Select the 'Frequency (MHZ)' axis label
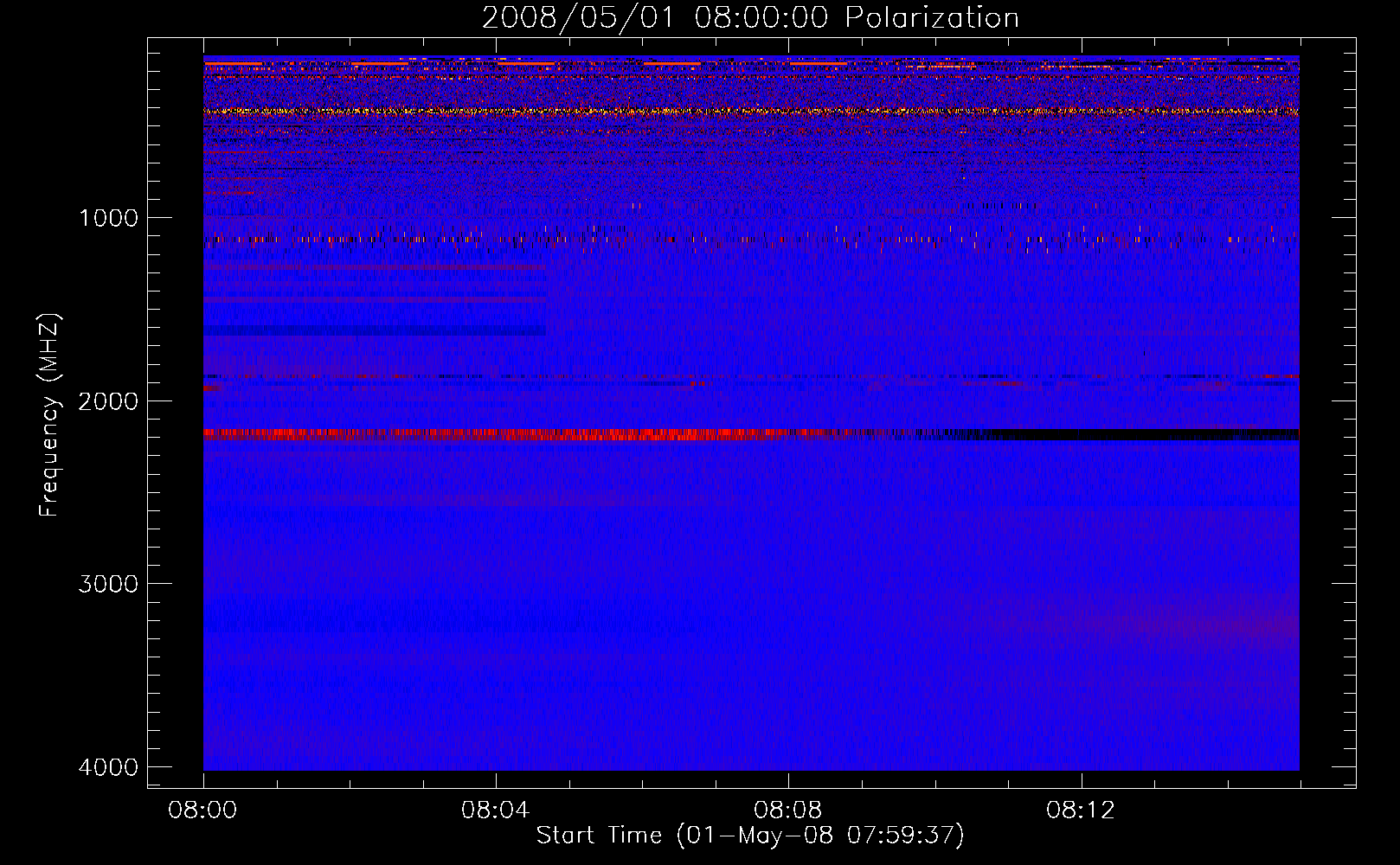The height and width of the screenshot is (865, 1400). (49, 415)
